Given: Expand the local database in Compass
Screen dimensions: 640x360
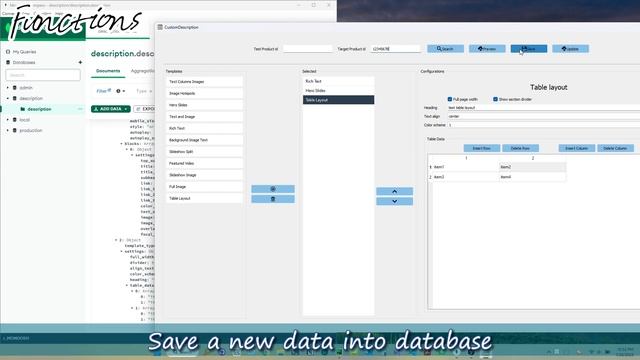Looking at the screenshot, I should tap(8, 120).
